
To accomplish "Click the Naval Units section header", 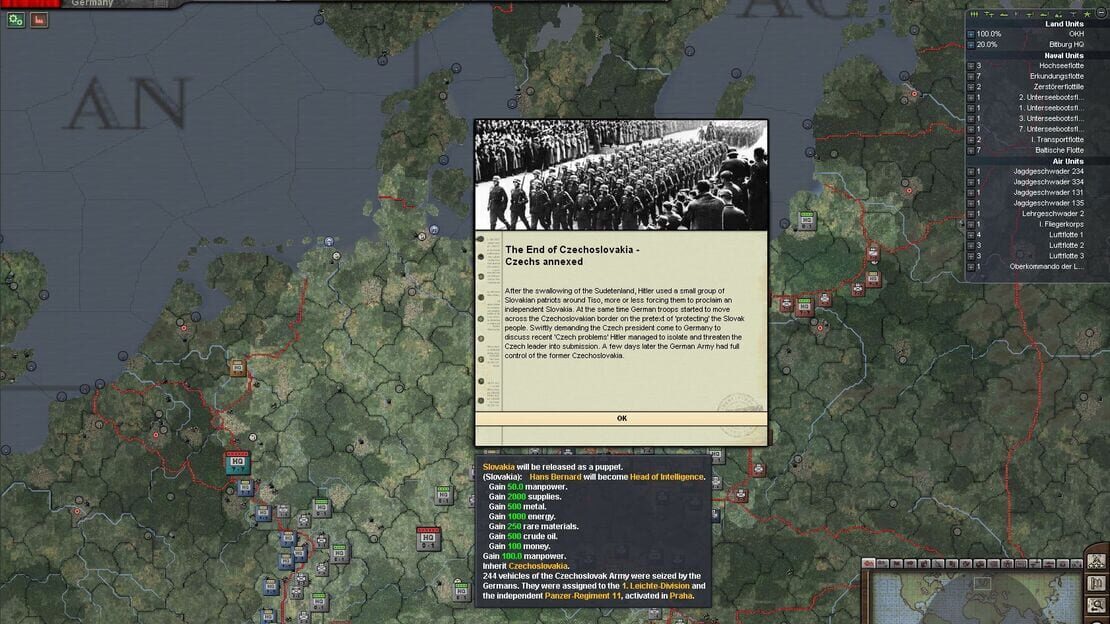I will 1063,55.
